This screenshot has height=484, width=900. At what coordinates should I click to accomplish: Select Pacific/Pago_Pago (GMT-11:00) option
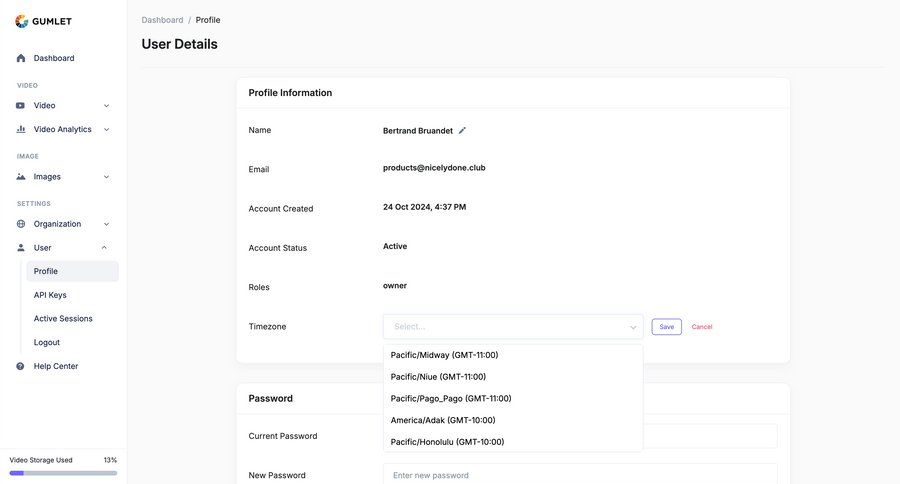coord(513,398)
